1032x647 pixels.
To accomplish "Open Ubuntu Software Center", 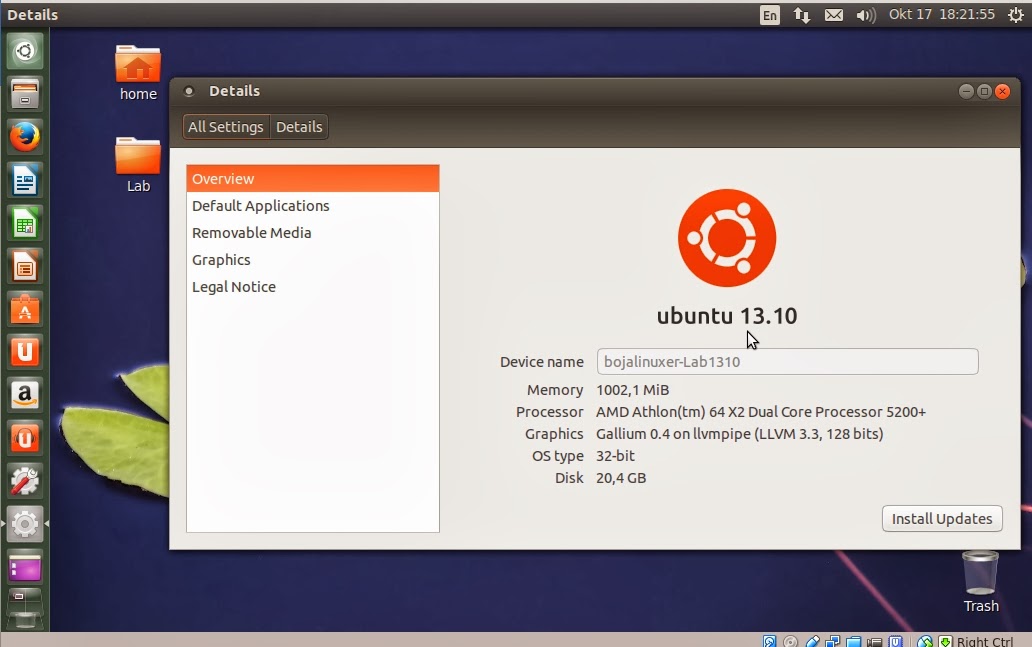I will point(23,309).
